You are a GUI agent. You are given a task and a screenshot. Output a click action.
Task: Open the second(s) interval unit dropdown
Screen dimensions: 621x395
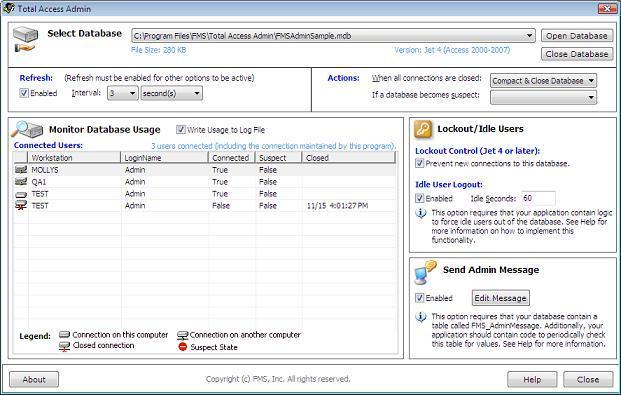[197, 94]
